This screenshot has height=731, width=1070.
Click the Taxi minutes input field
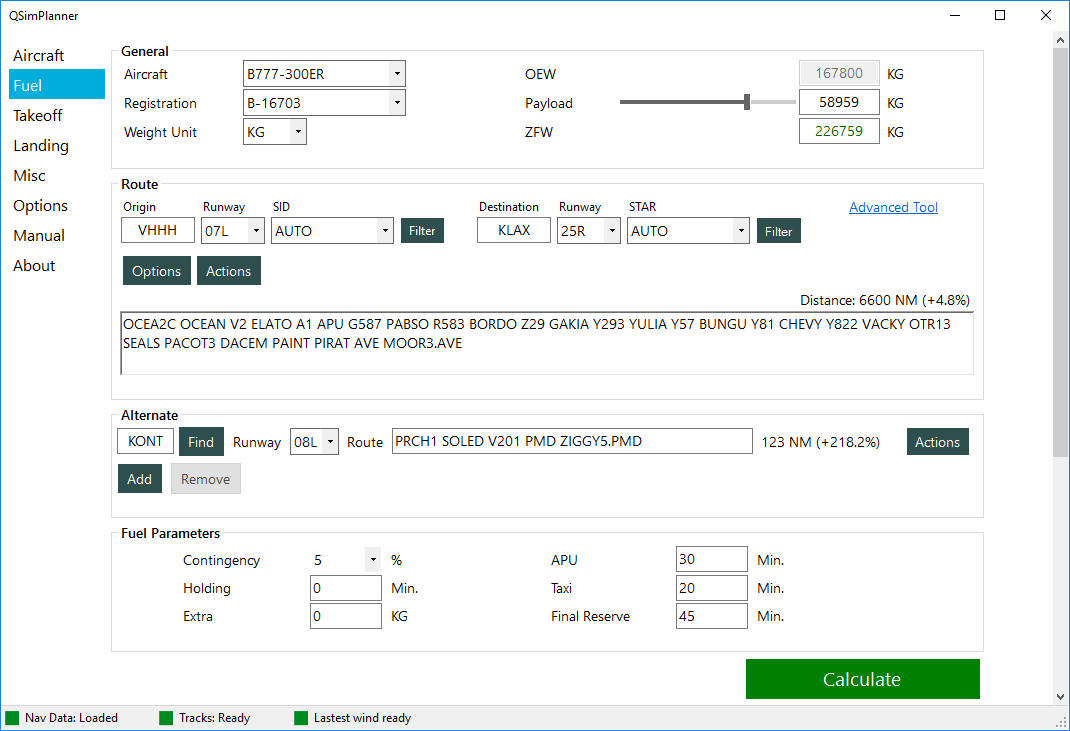click(712, 588)
